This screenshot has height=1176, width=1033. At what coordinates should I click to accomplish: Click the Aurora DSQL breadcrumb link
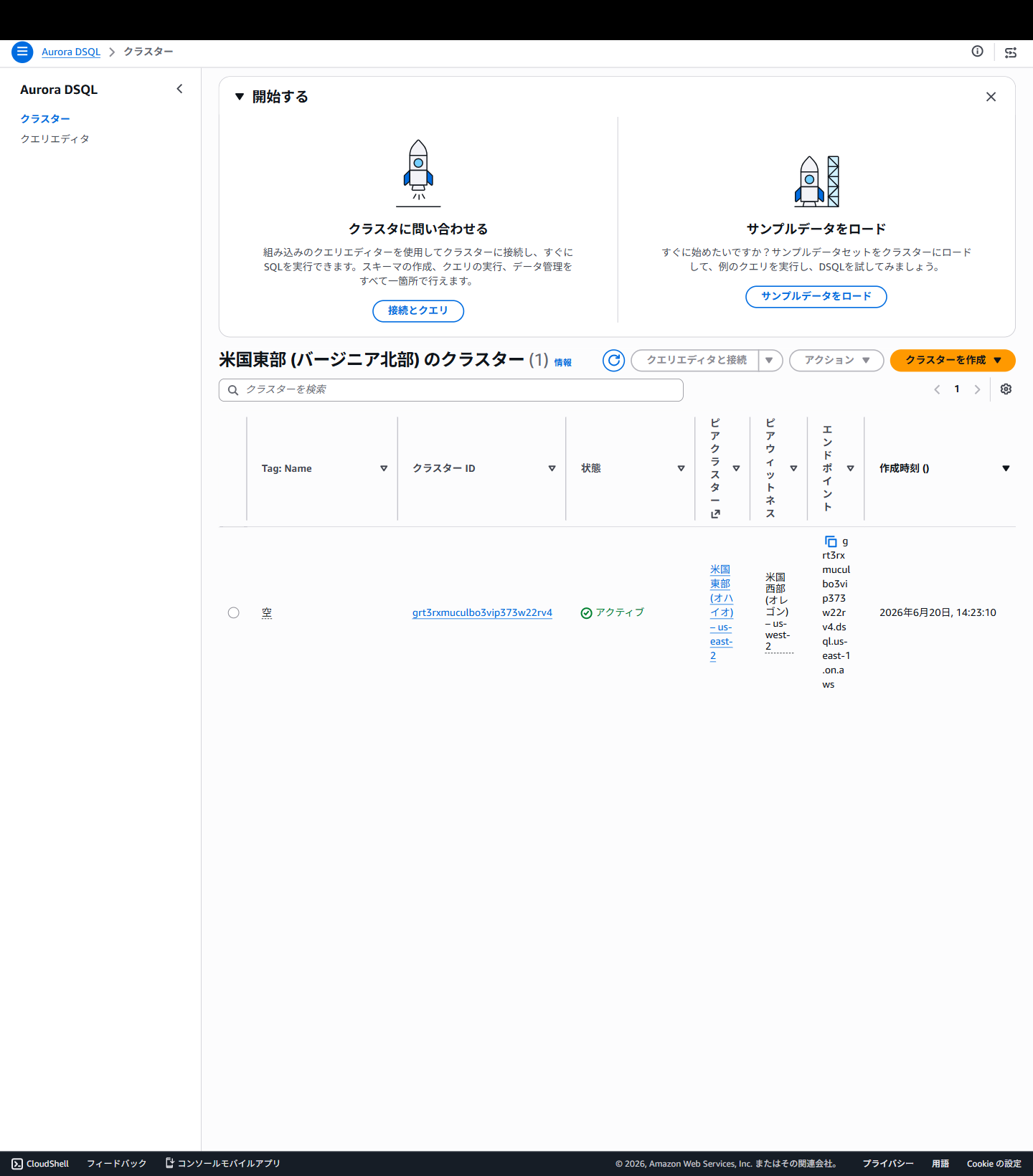click(71, 52)
